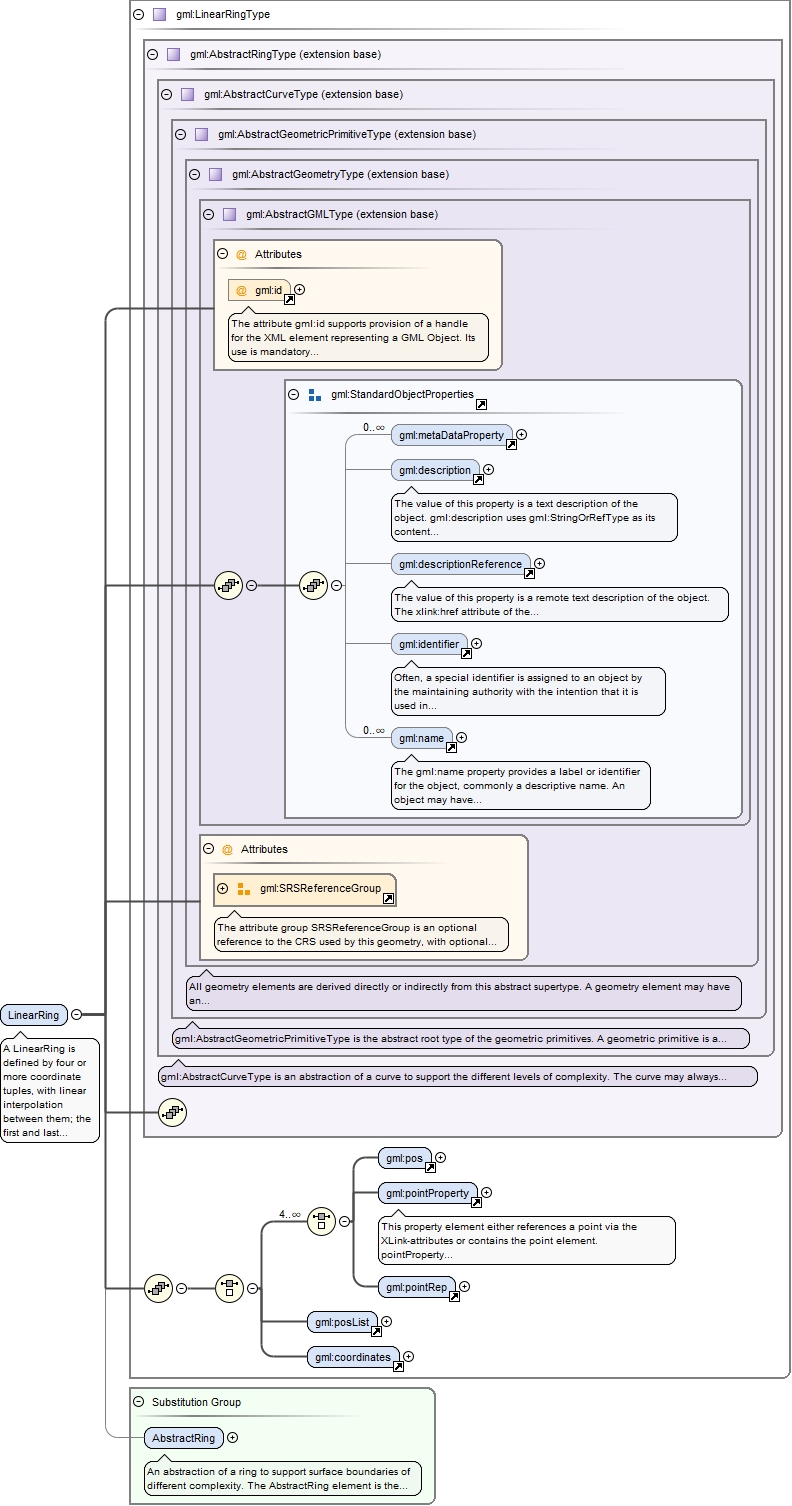The height and width of the screenshot is (1506, 792).
Task: Click the link arrow icon on gml:StandardObjectProperties
Action: coord(481,404)
